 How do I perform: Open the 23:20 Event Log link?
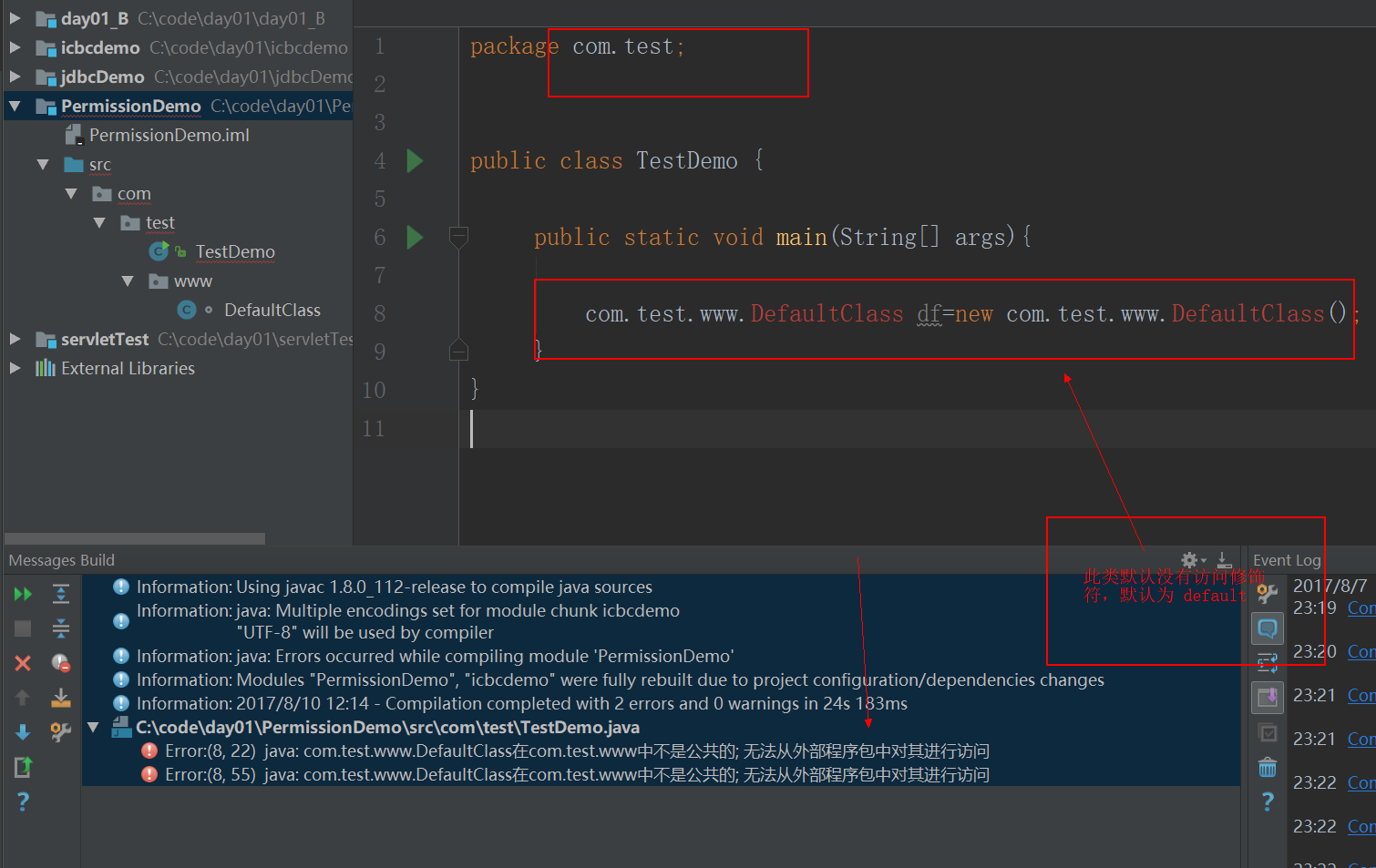(1361, 651)
